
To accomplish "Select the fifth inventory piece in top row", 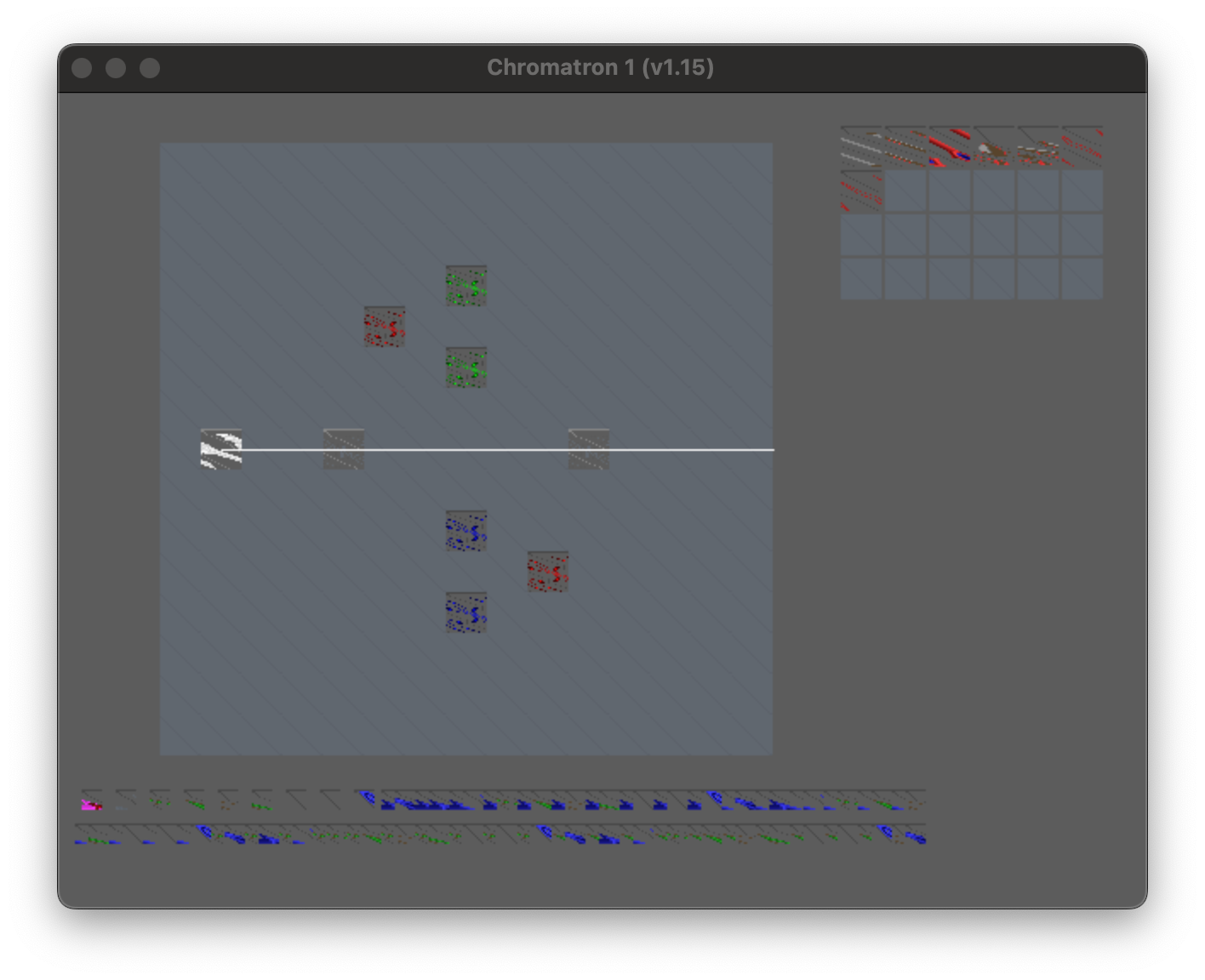I will point(1038,146).
